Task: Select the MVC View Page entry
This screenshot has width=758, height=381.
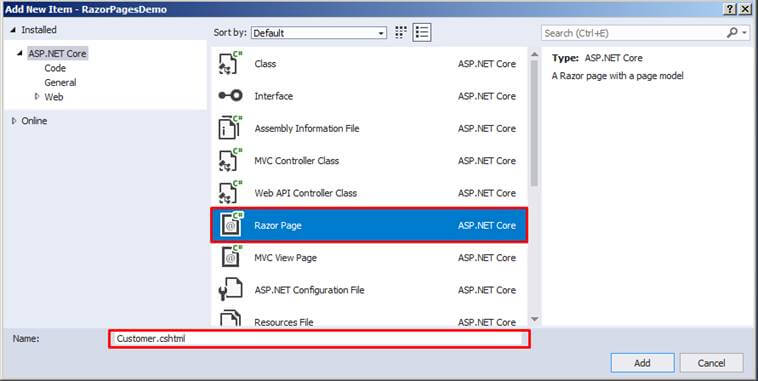Action: pyautogui.click(x=286, y=258)
